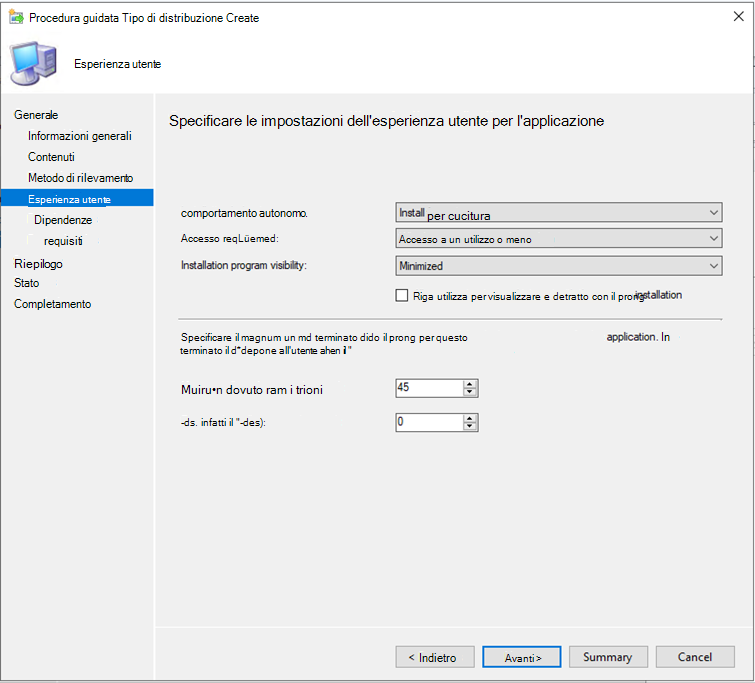Click the Installation program visibility label

click(244, 265)
